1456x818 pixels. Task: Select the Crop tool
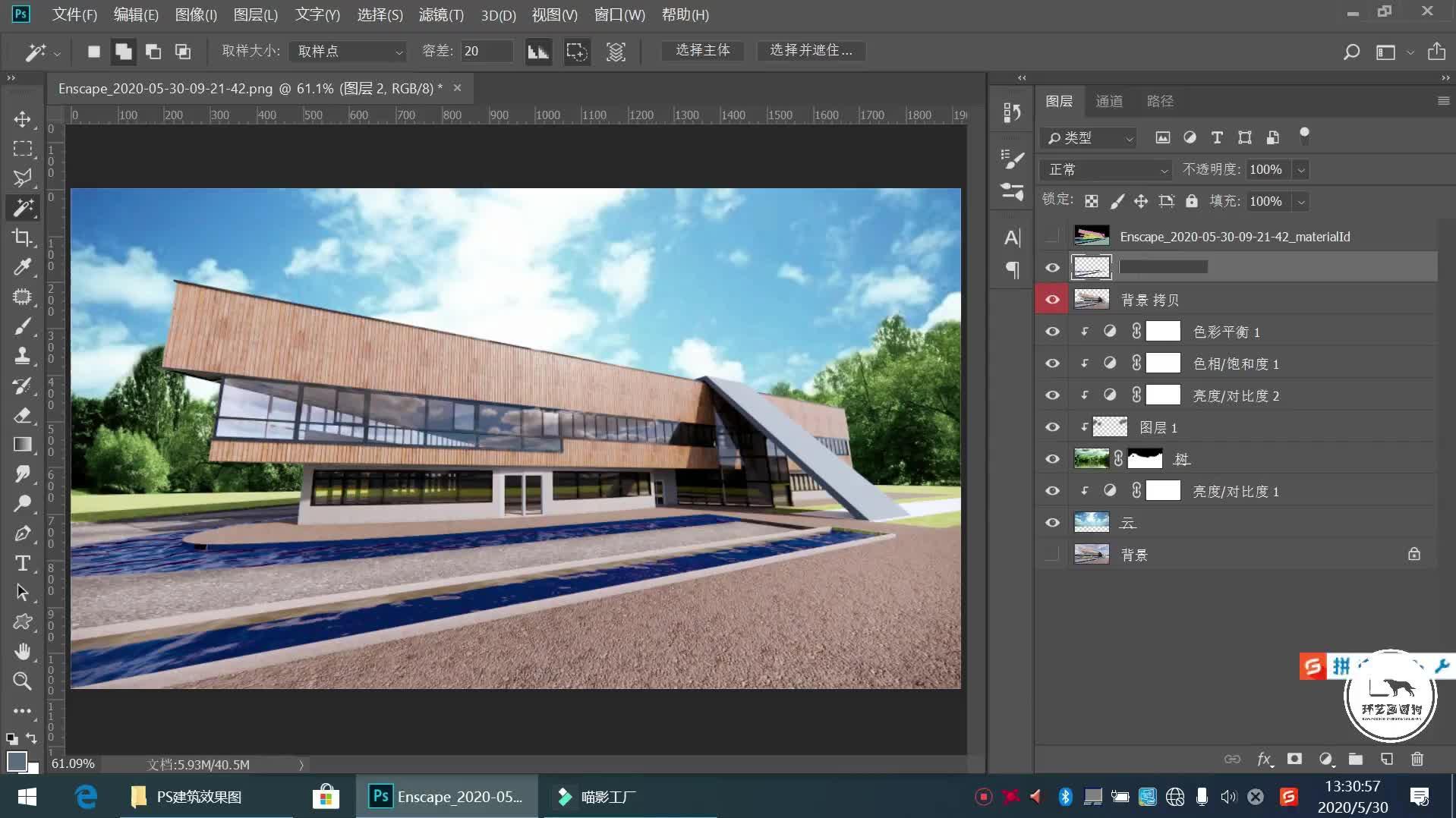pos(22,238)
